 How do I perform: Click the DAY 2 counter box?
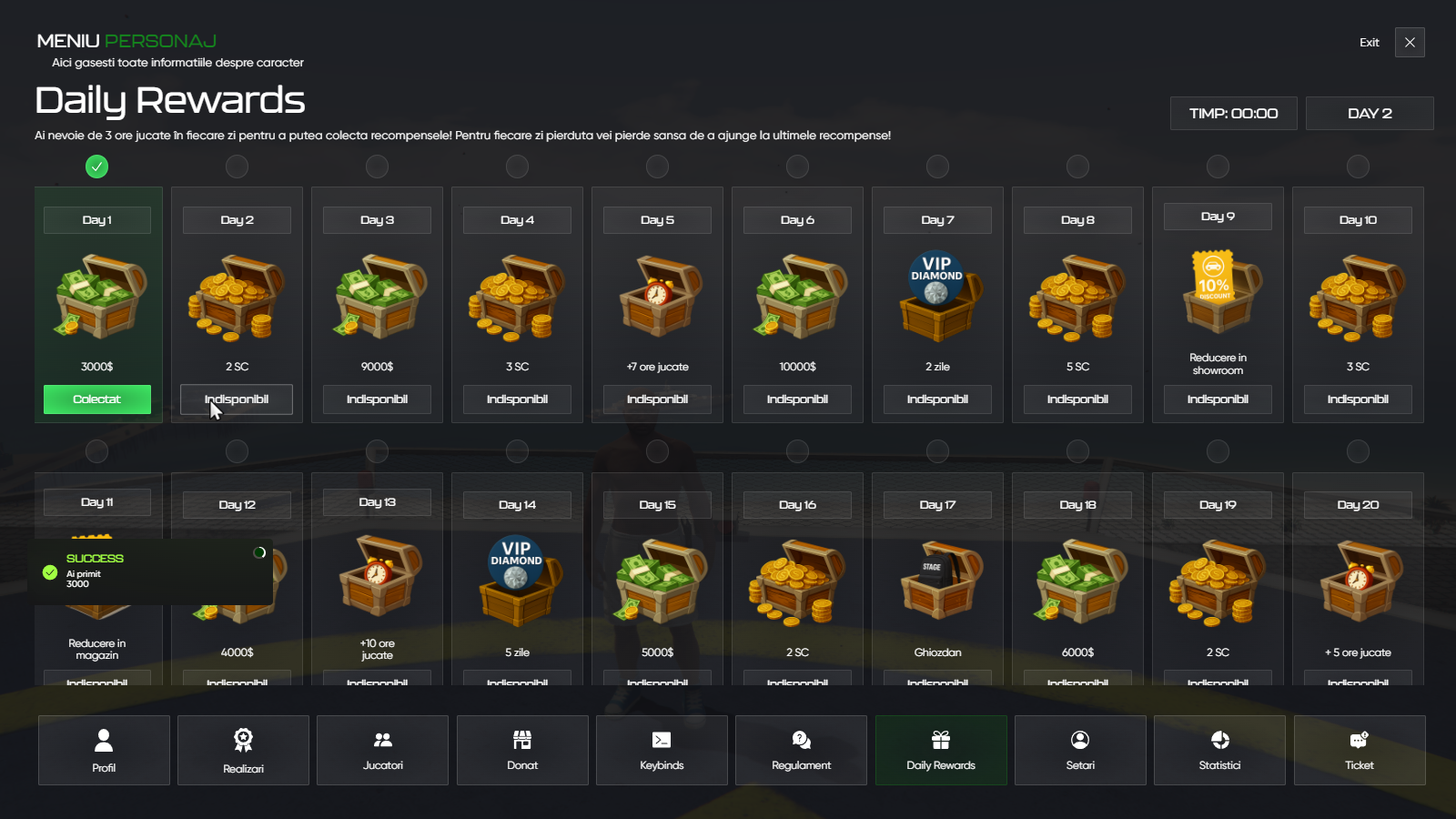(1370, 114)
